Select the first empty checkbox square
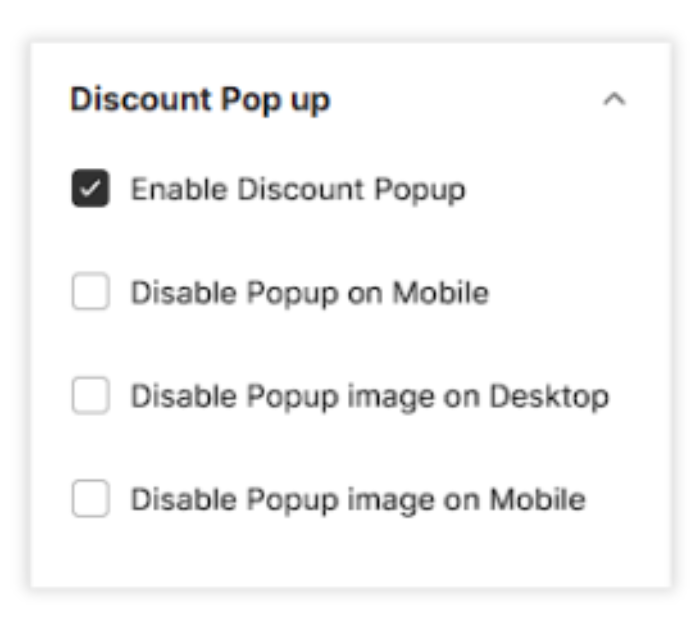This screenshot has width=700, height=639. [x=90, y=293]
